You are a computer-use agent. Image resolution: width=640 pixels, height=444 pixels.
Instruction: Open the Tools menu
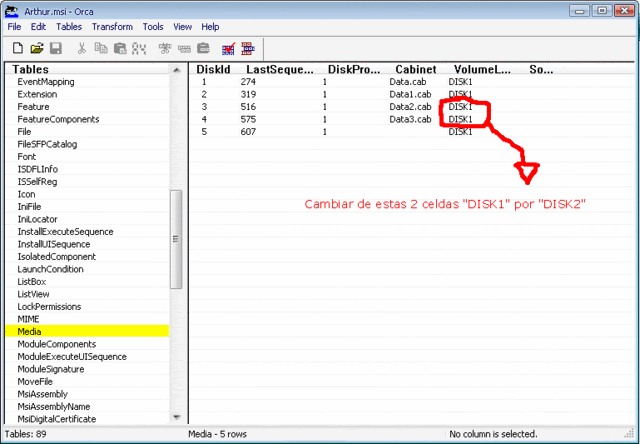click(153, 27)
